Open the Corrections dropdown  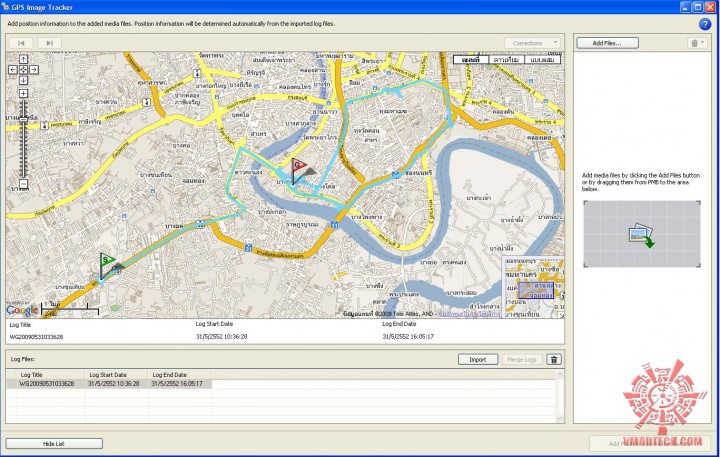point(532,43)
